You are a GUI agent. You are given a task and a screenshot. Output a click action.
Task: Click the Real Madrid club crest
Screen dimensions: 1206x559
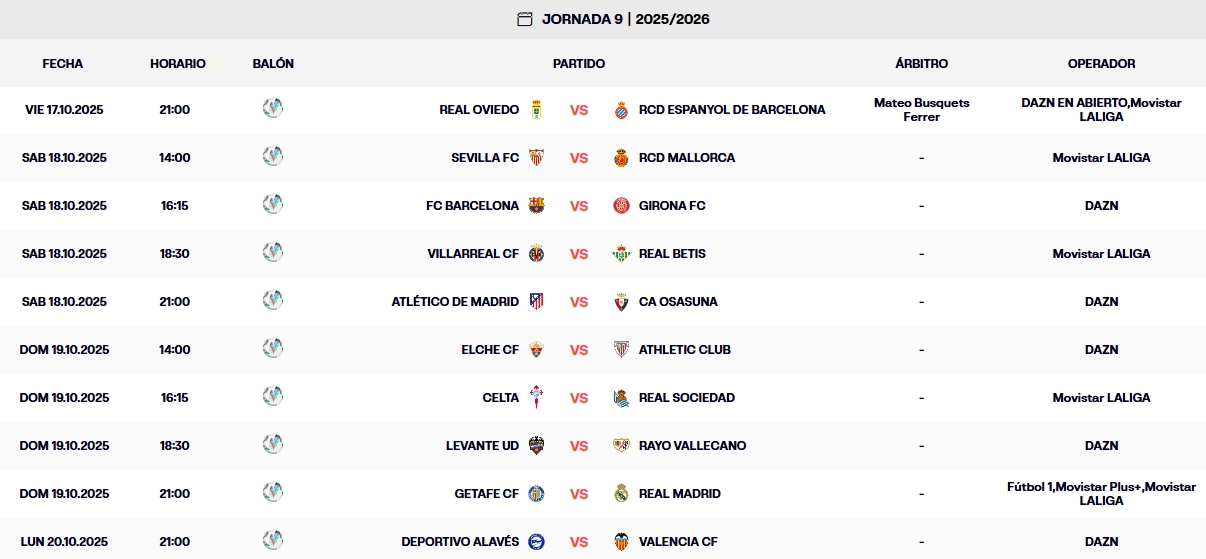[x=622, y=493]
